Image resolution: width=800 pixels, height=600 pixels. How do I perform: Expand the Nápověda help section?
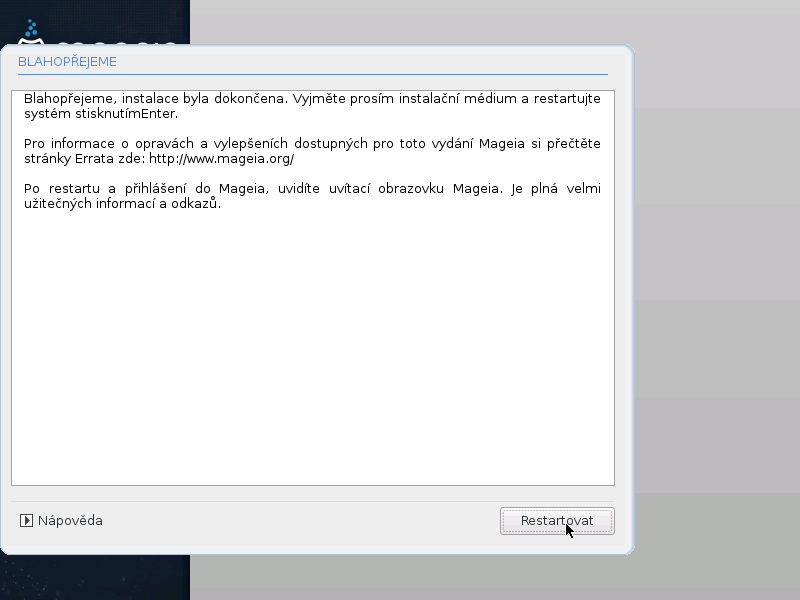coord(61,520)
